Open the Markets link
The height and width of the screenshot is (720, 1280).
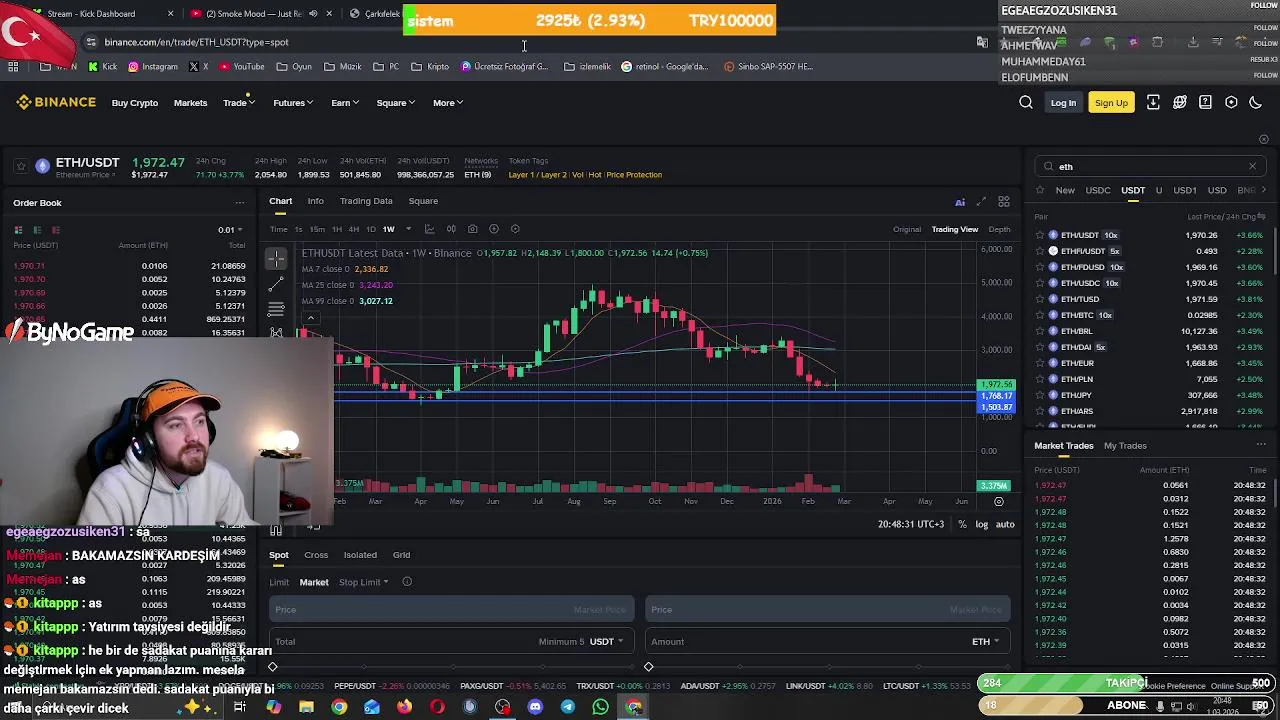click(190, 103)
